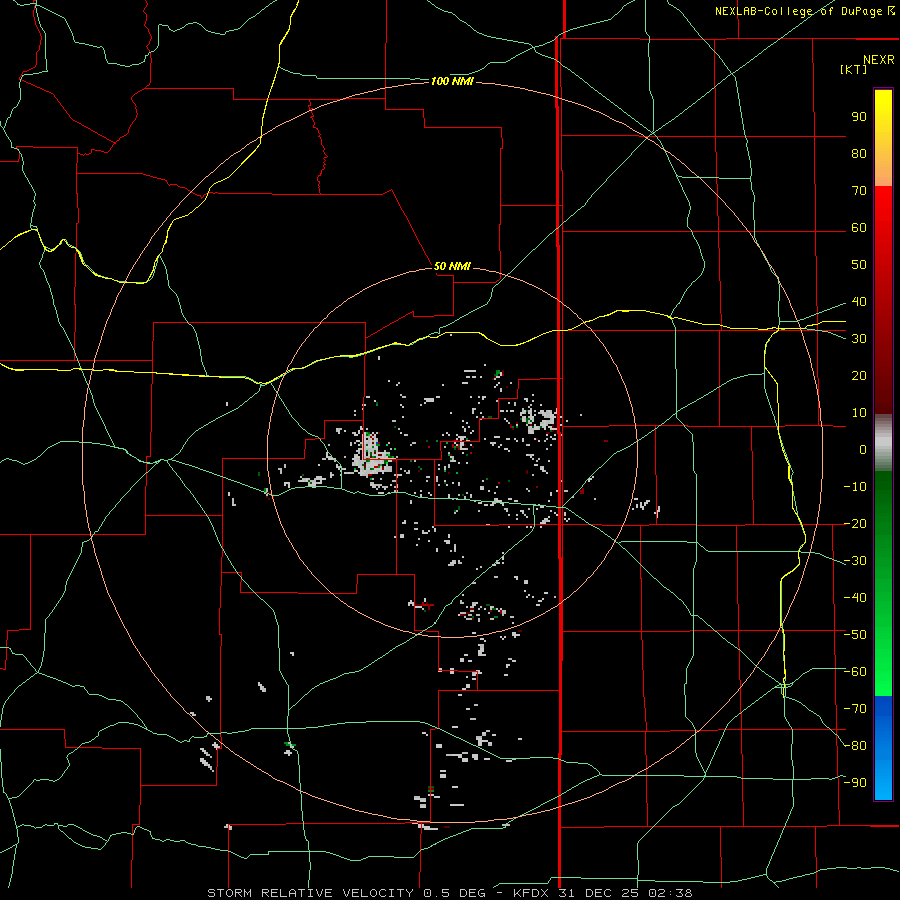Click the NEXR label above the scale
This screenshot has width=900, height=900.
click(x=878, y=60)
